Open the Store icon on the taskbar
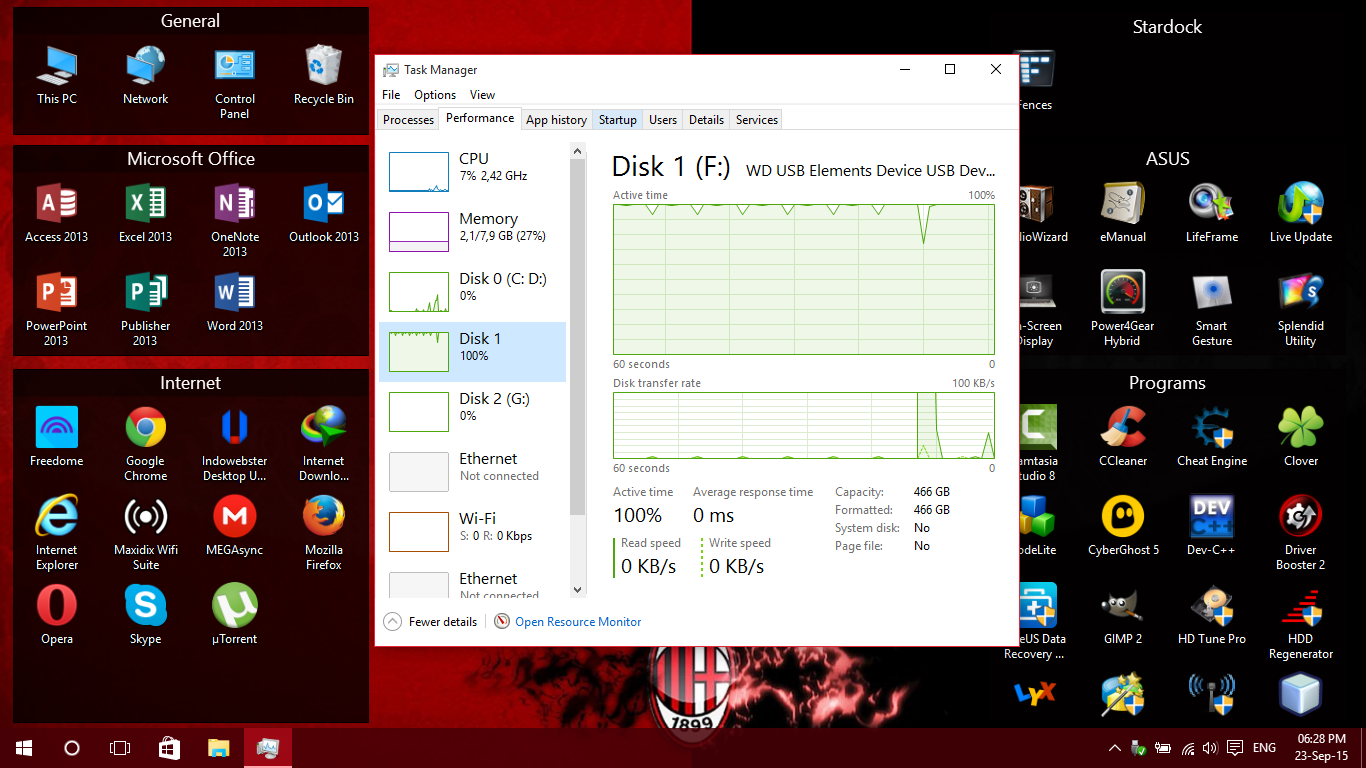The image size is (1366, 768). pos(170,748)
